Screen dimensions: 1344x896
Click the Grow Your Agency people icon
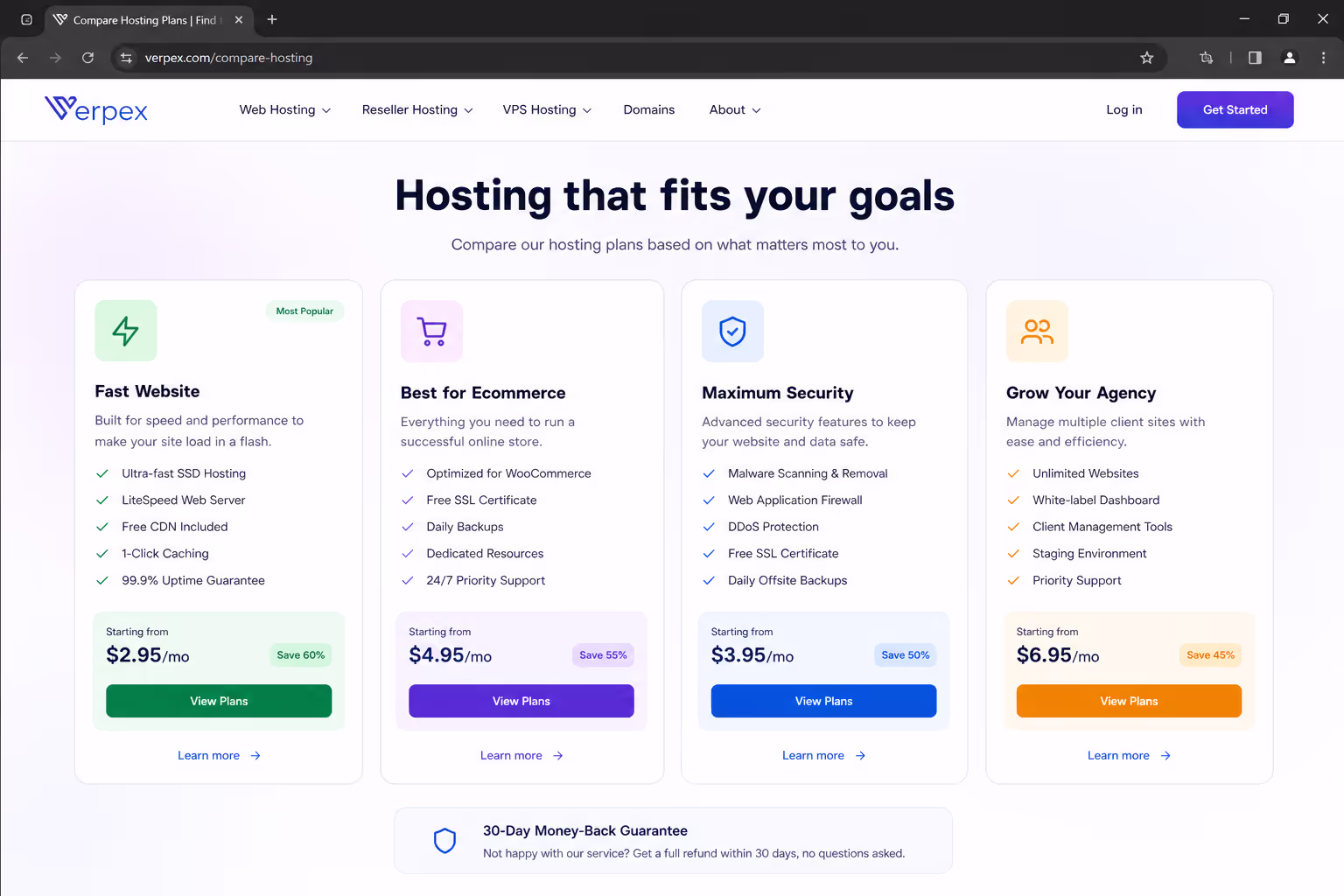pos(1037,332)
